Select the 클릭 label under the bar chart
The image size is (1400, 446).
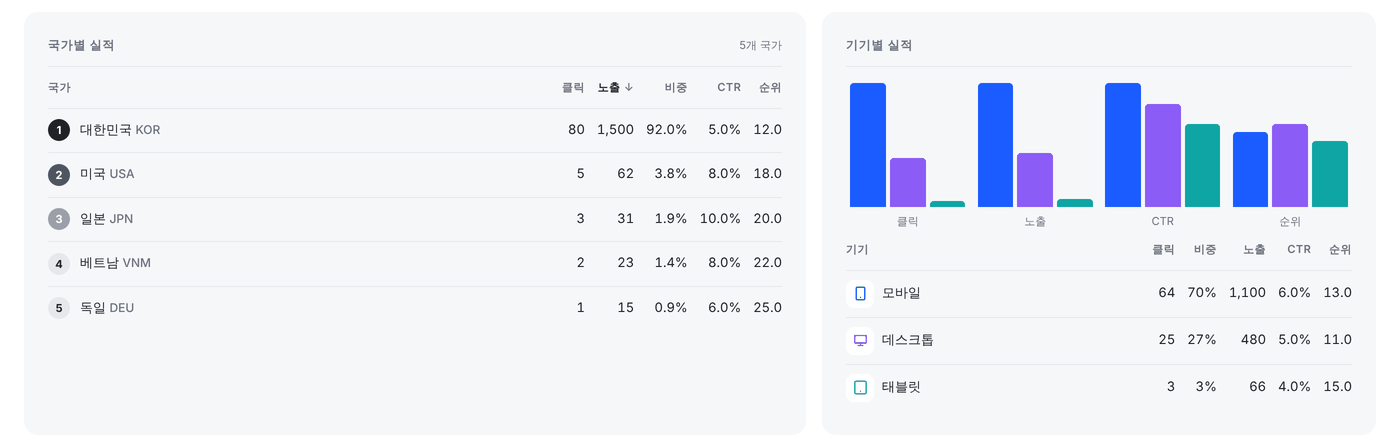point(907,222)
